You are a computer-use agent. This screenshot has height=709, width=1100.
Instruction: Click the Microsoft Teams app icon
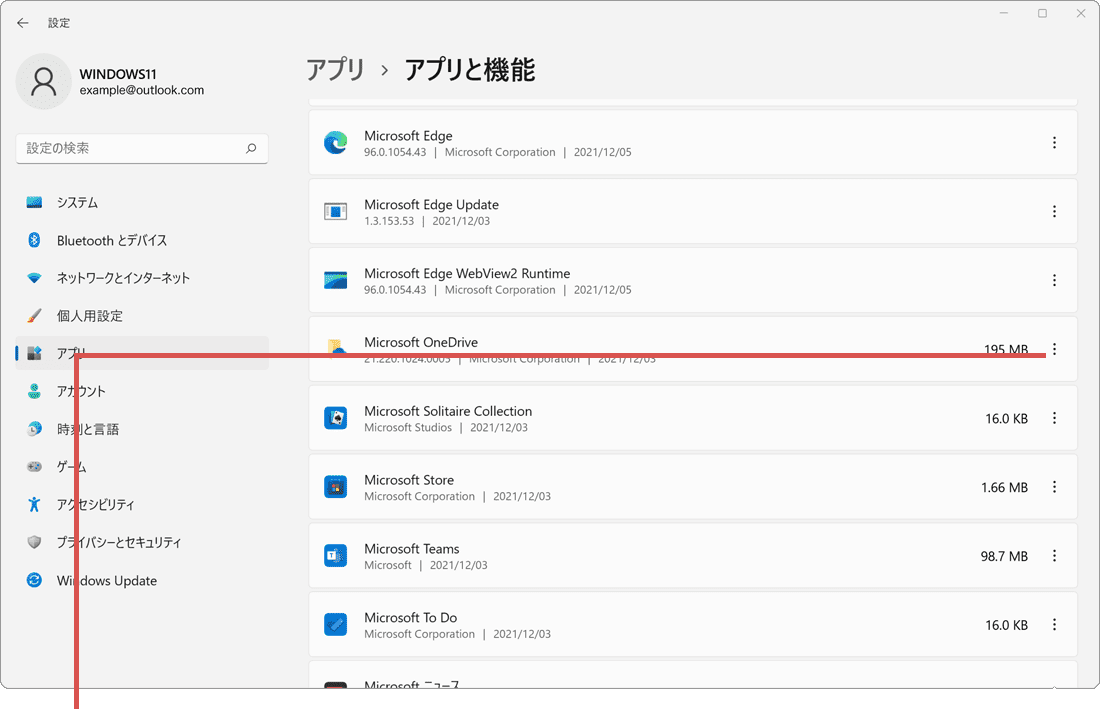click(335, 555)
